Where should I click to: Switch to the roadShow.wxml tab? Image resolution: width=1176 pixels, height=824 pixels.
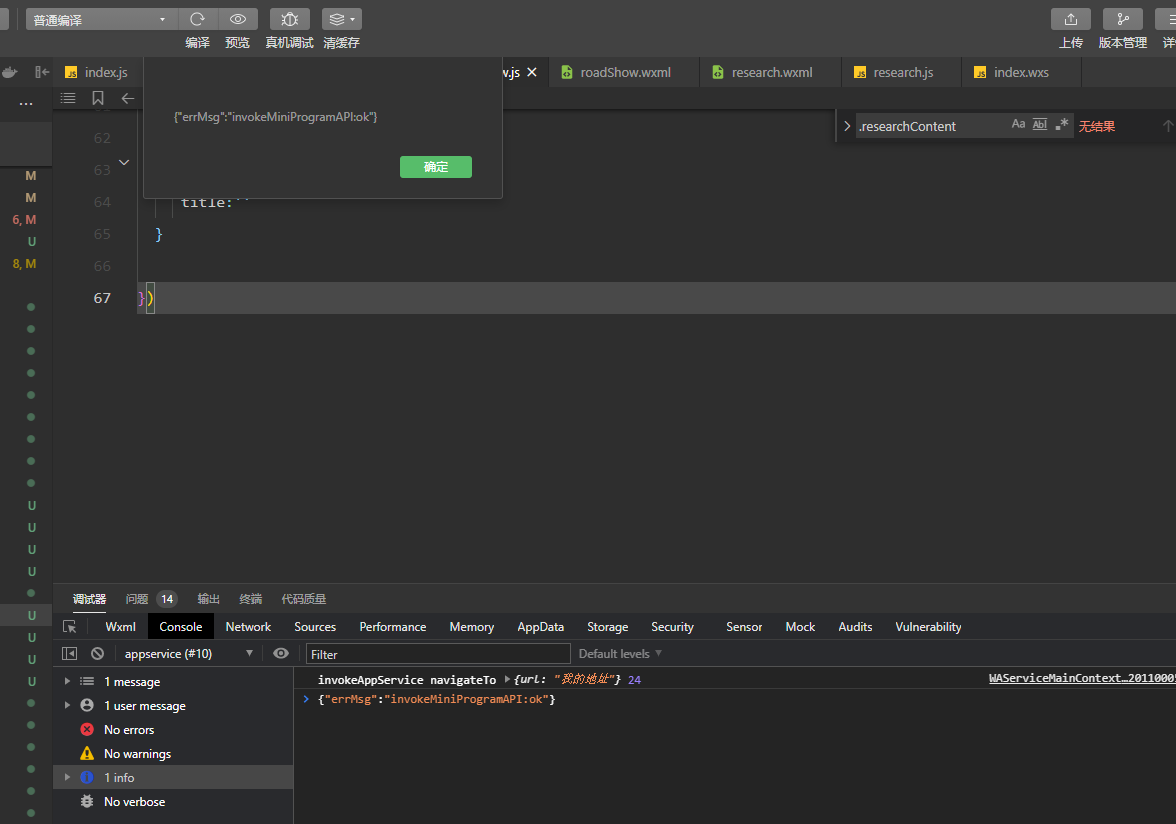point(625,72)
